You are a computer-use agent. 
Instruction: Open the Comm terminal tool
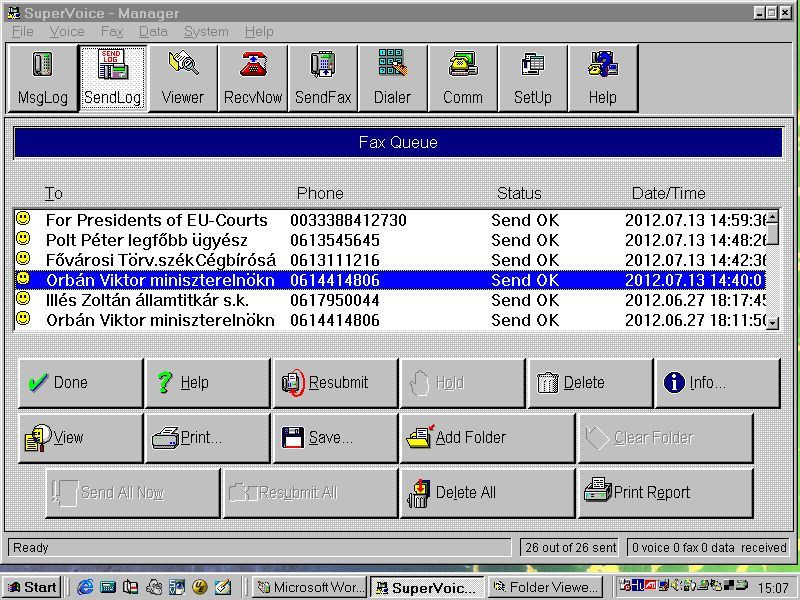(x=463, y=78)
